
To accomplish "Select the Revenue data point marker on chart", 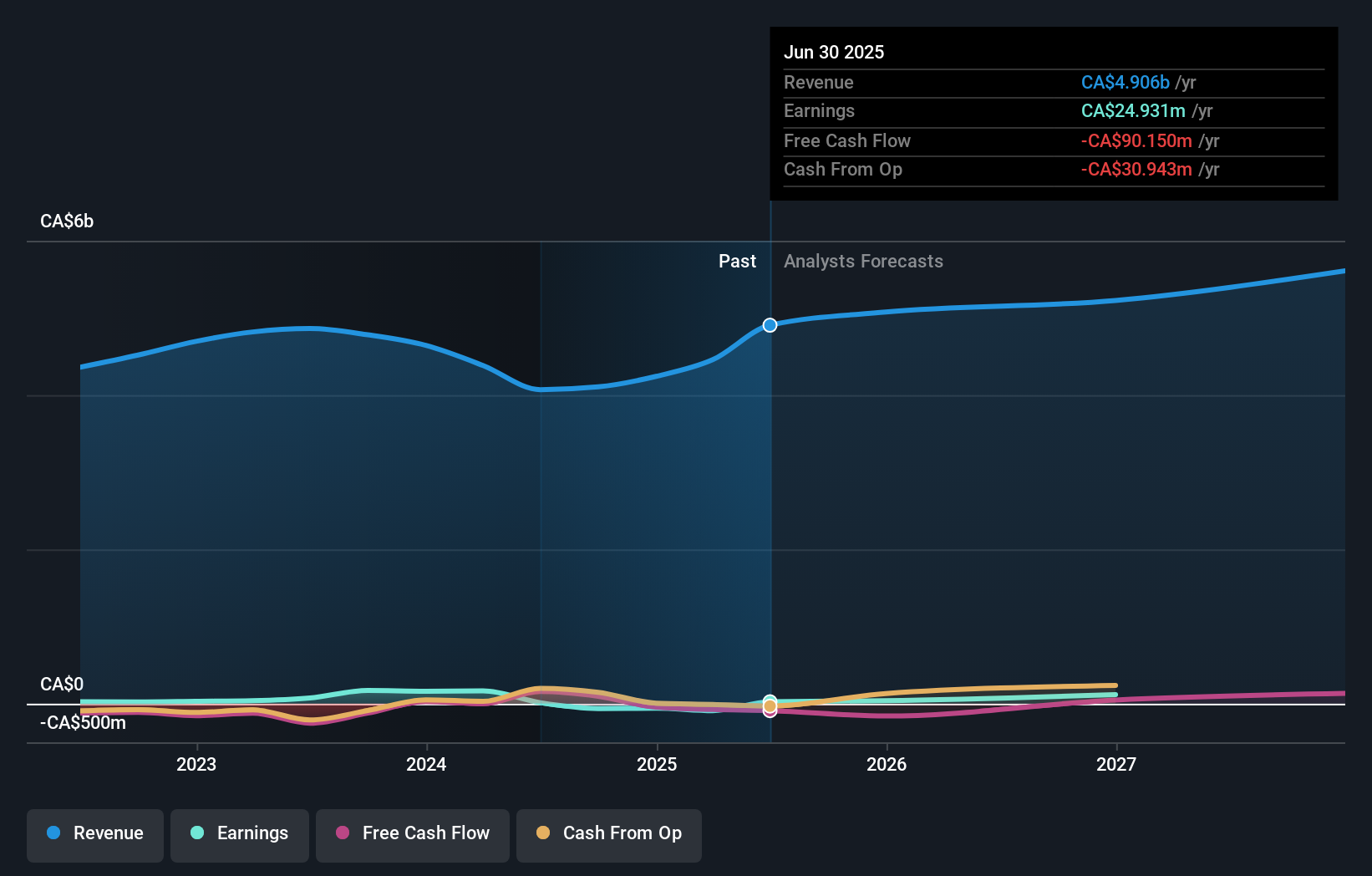I will coord(770,325).
